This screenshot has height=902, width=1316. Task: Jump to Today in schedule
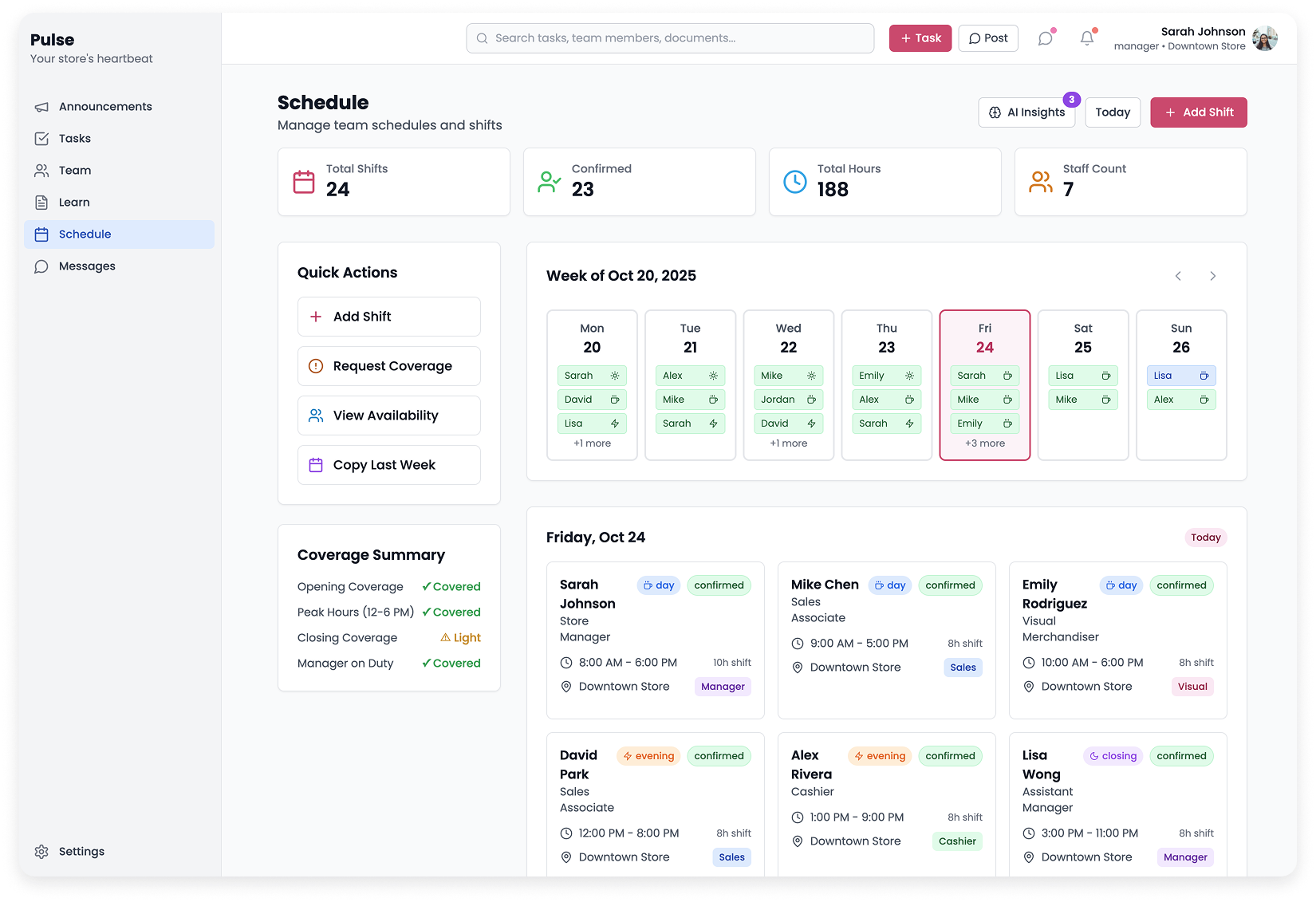coord(1112,112)
